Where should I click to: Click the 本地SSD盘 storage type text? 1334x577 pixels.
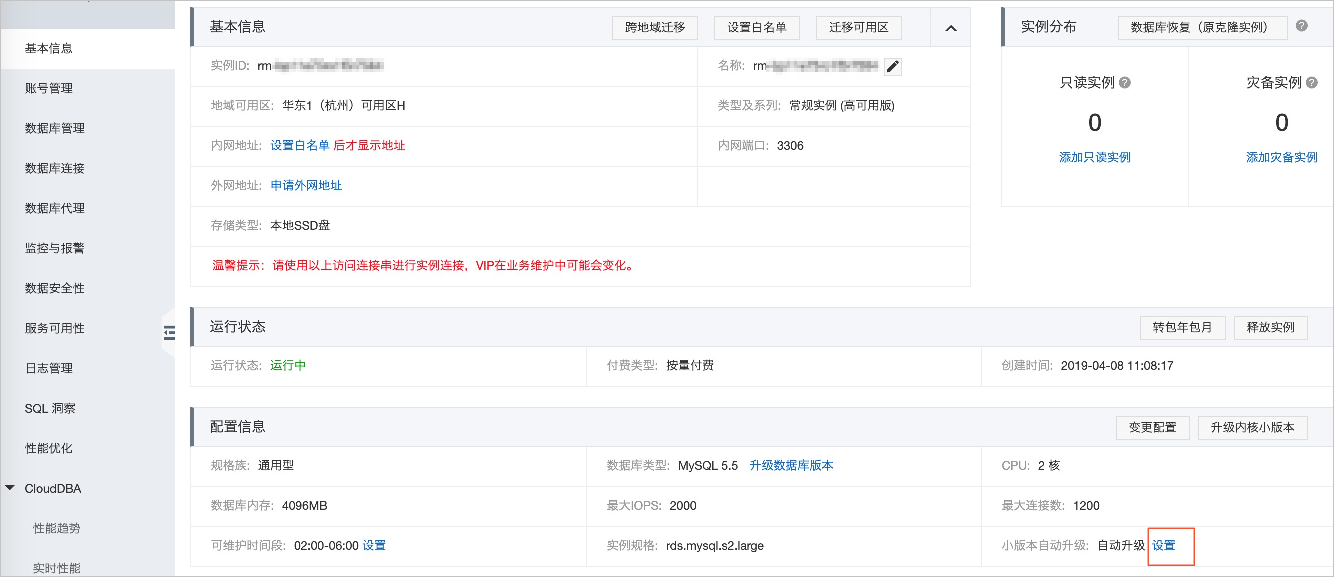point(300,225)
